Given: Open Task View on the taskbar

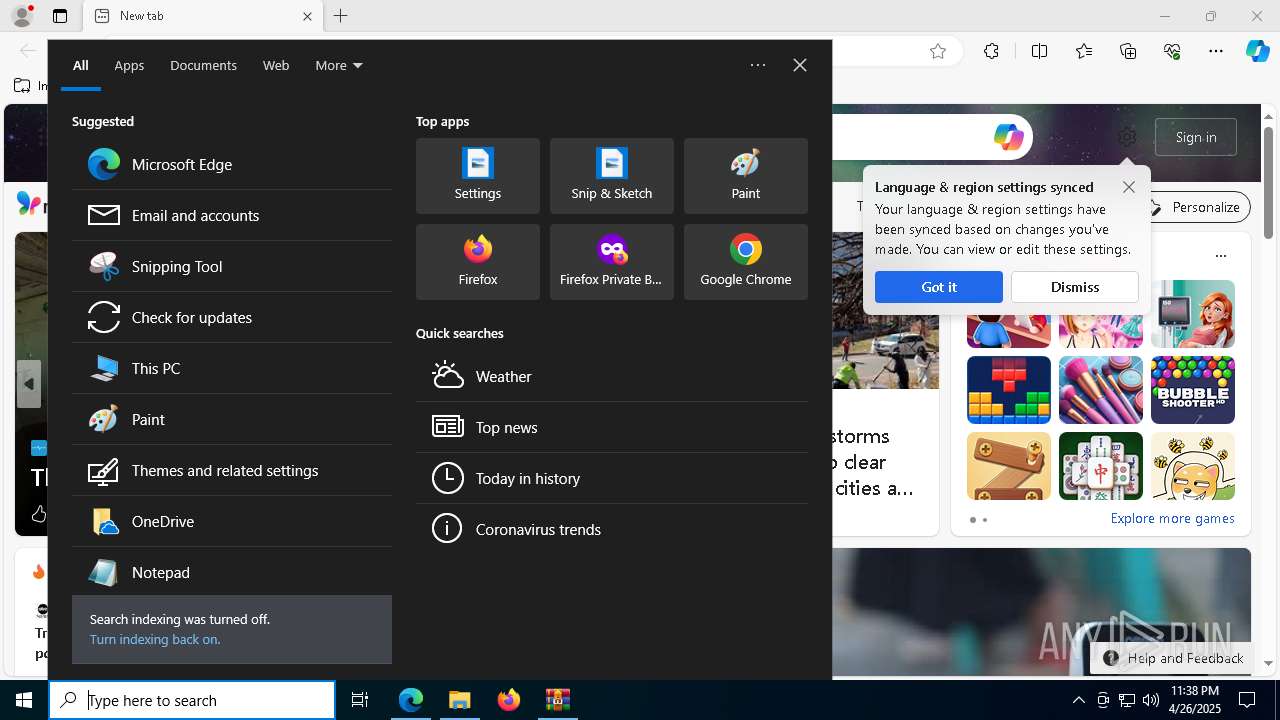Looking at the screenshot, I should pyautogui.click(x=360, y=700).
